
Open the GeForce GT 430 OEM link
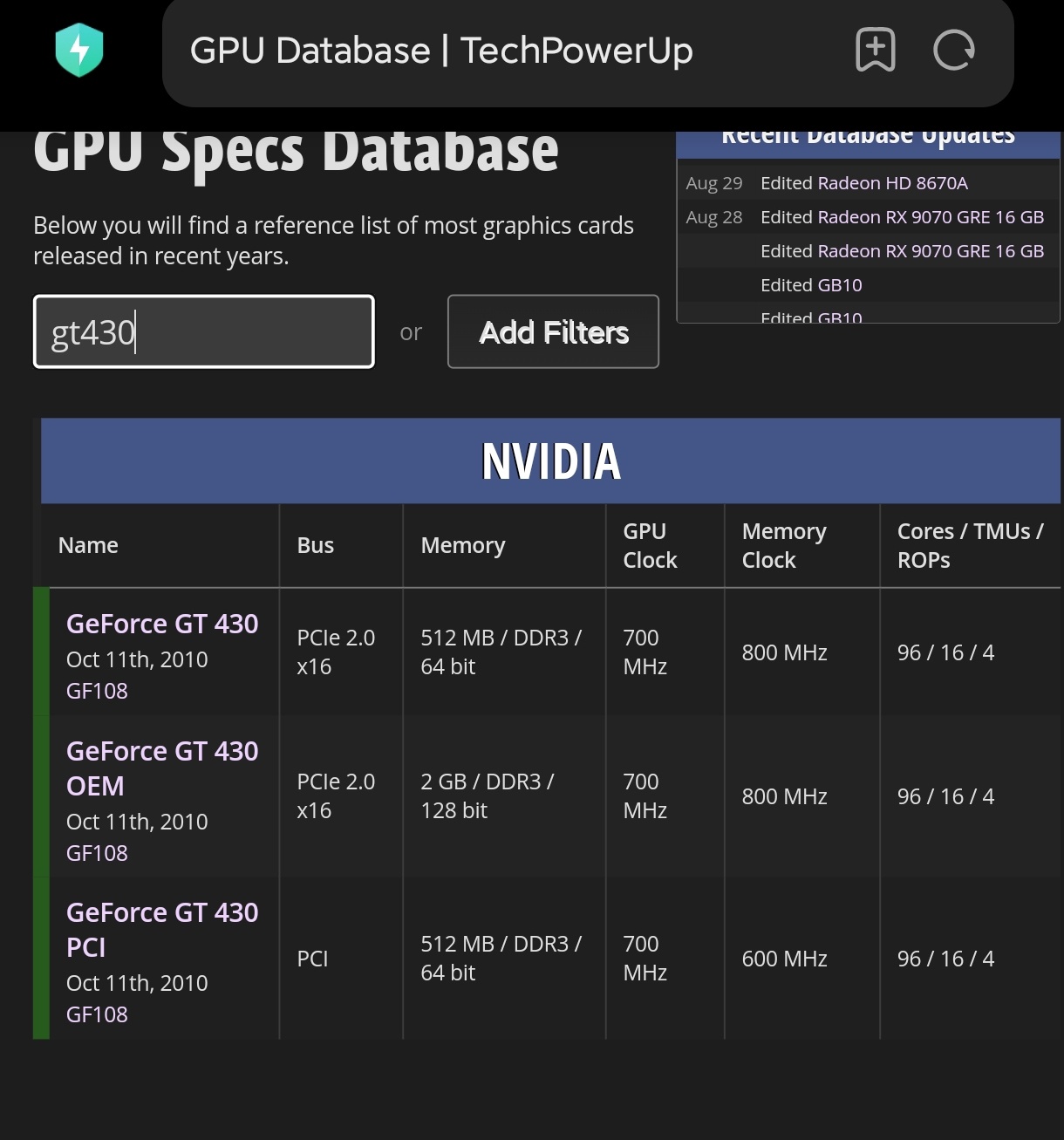click(x=162, y=768)
